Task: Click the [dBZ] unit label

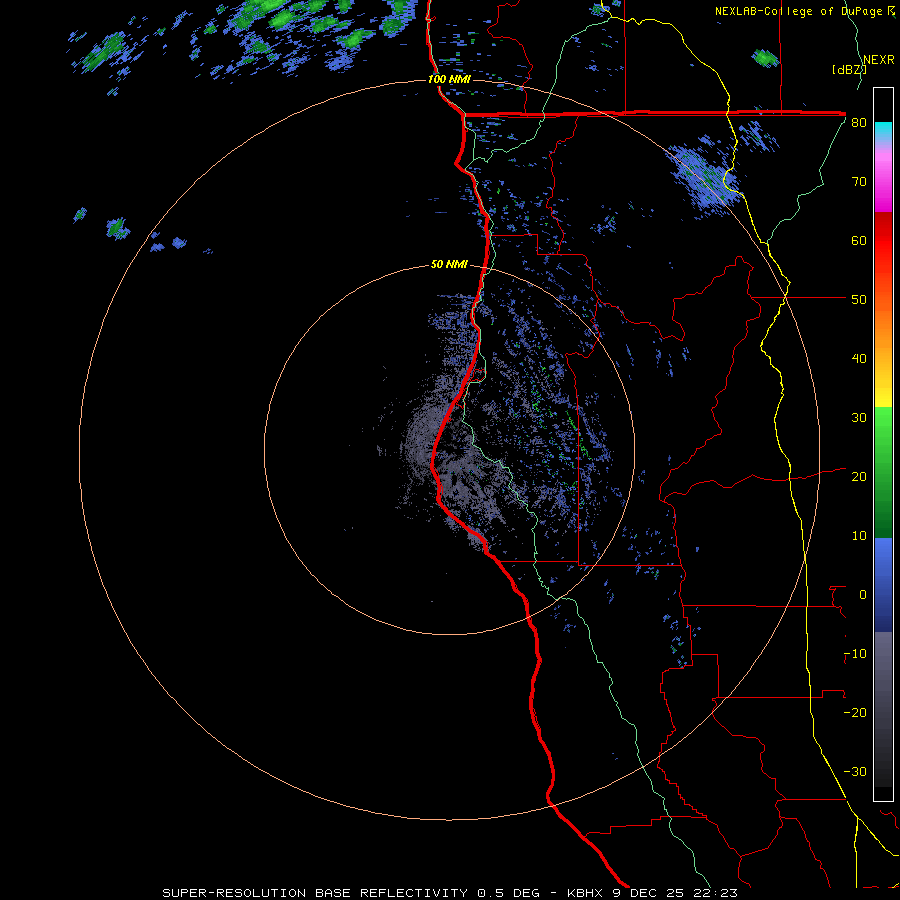Action: [849, 69]
